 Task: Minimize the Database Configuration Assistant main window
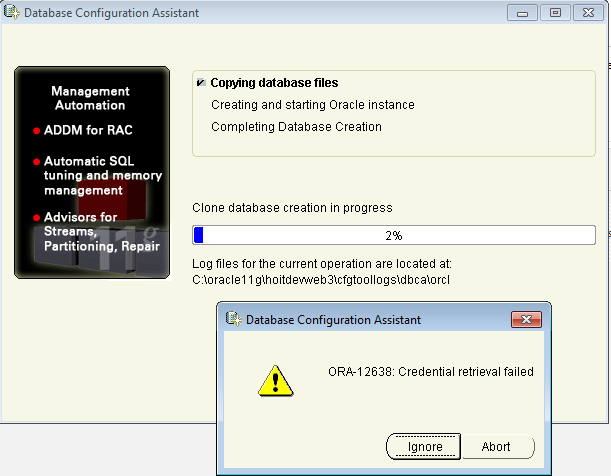(522, 13)
